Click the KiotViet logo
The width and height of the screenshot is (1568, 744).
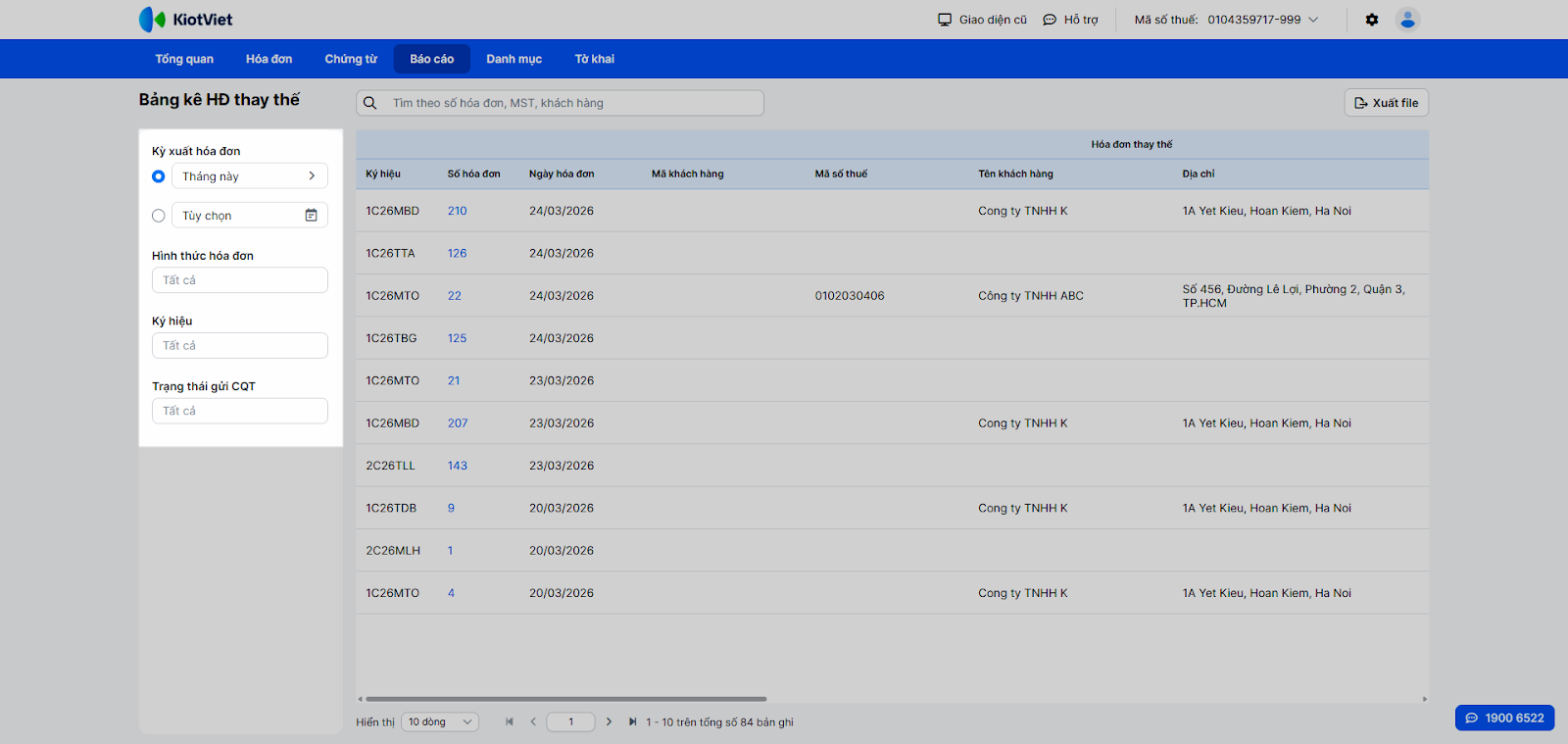click(186, 20)
